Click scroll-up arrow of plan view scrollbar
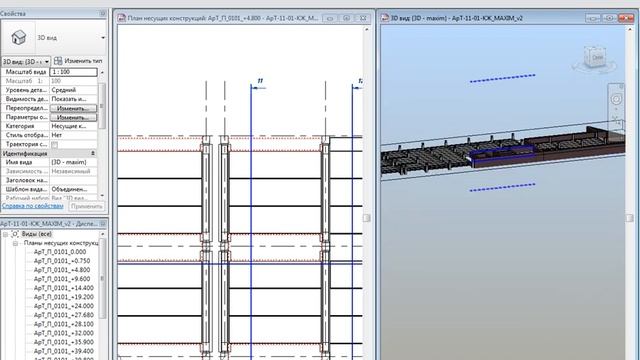640x360 pixels. [367, 29]
